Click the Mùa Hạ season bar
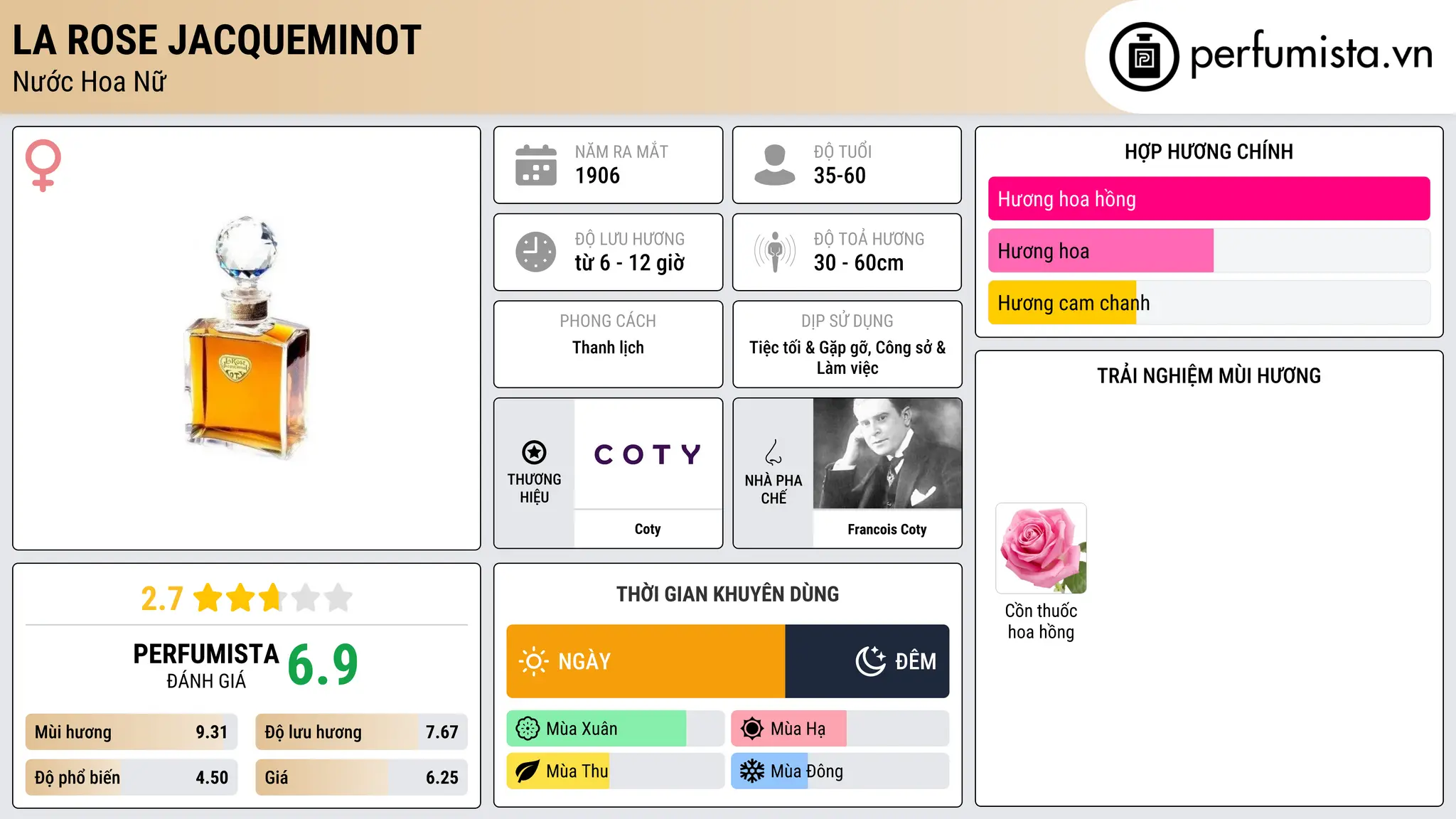The image size is (1456, 819). 840,729
